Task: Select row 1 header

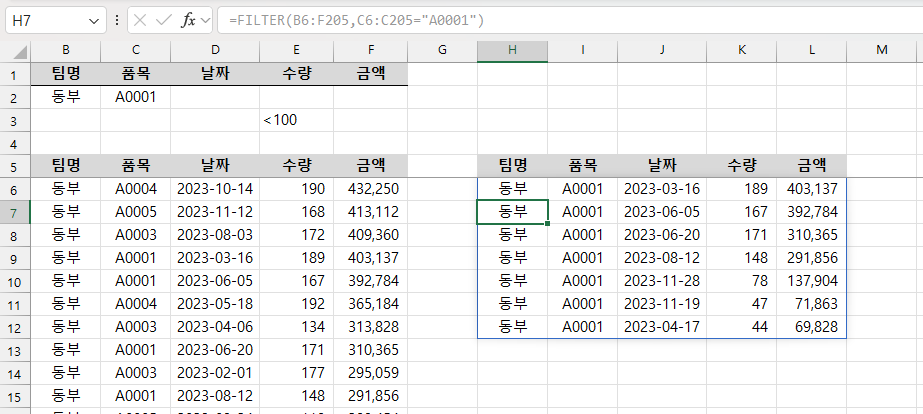Action: coord(15,74)
